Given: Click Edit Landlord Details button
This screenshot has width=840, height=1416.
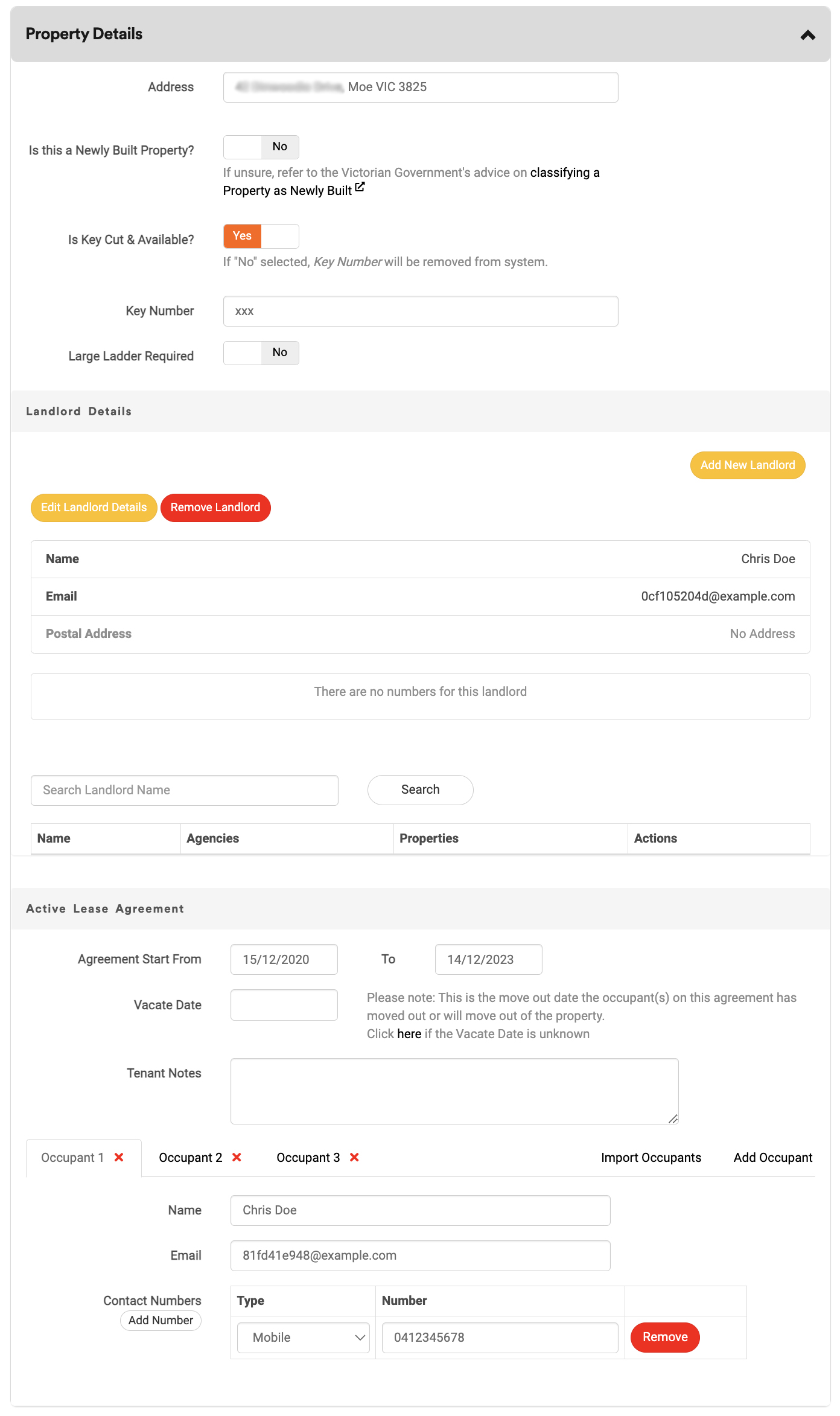Looking at the screenshot, I should [94, 508].
